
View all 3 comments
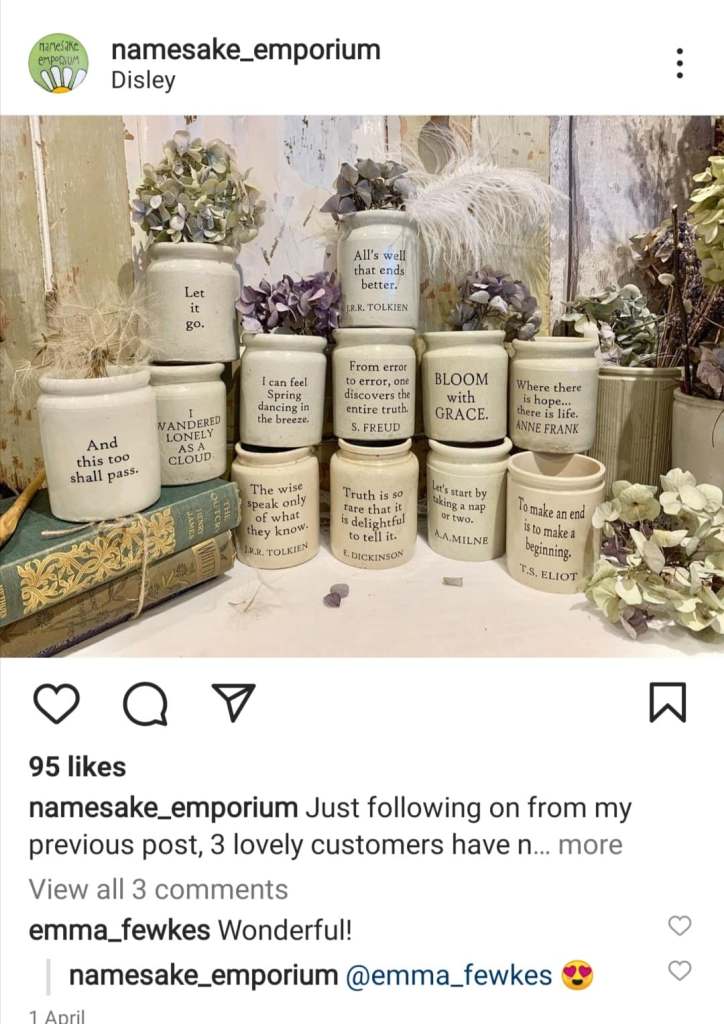[x=158, y=889]
